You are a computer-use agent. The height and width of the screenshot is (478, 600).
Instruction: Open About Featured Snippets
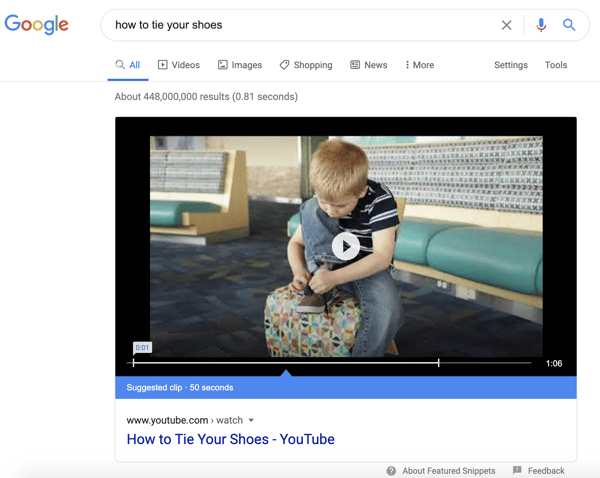448,471
